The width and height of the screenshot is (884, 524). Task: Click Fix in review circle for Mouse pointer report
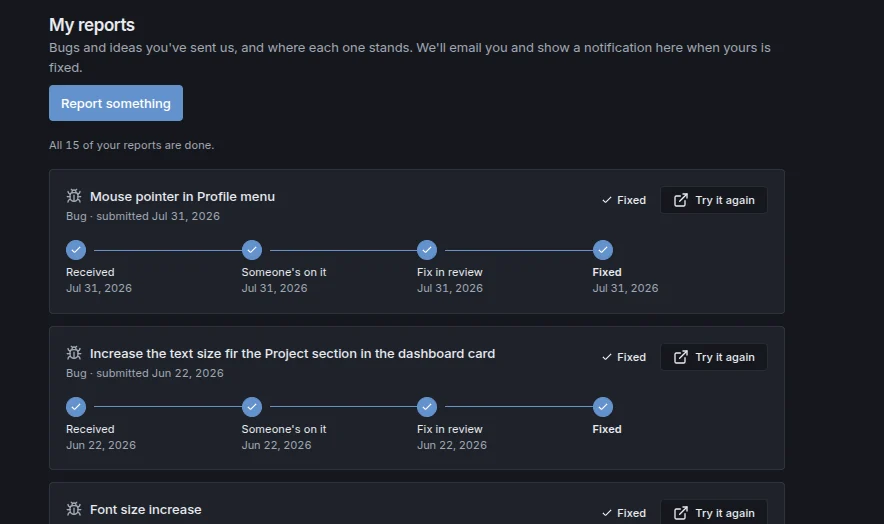tap(427, 250)
